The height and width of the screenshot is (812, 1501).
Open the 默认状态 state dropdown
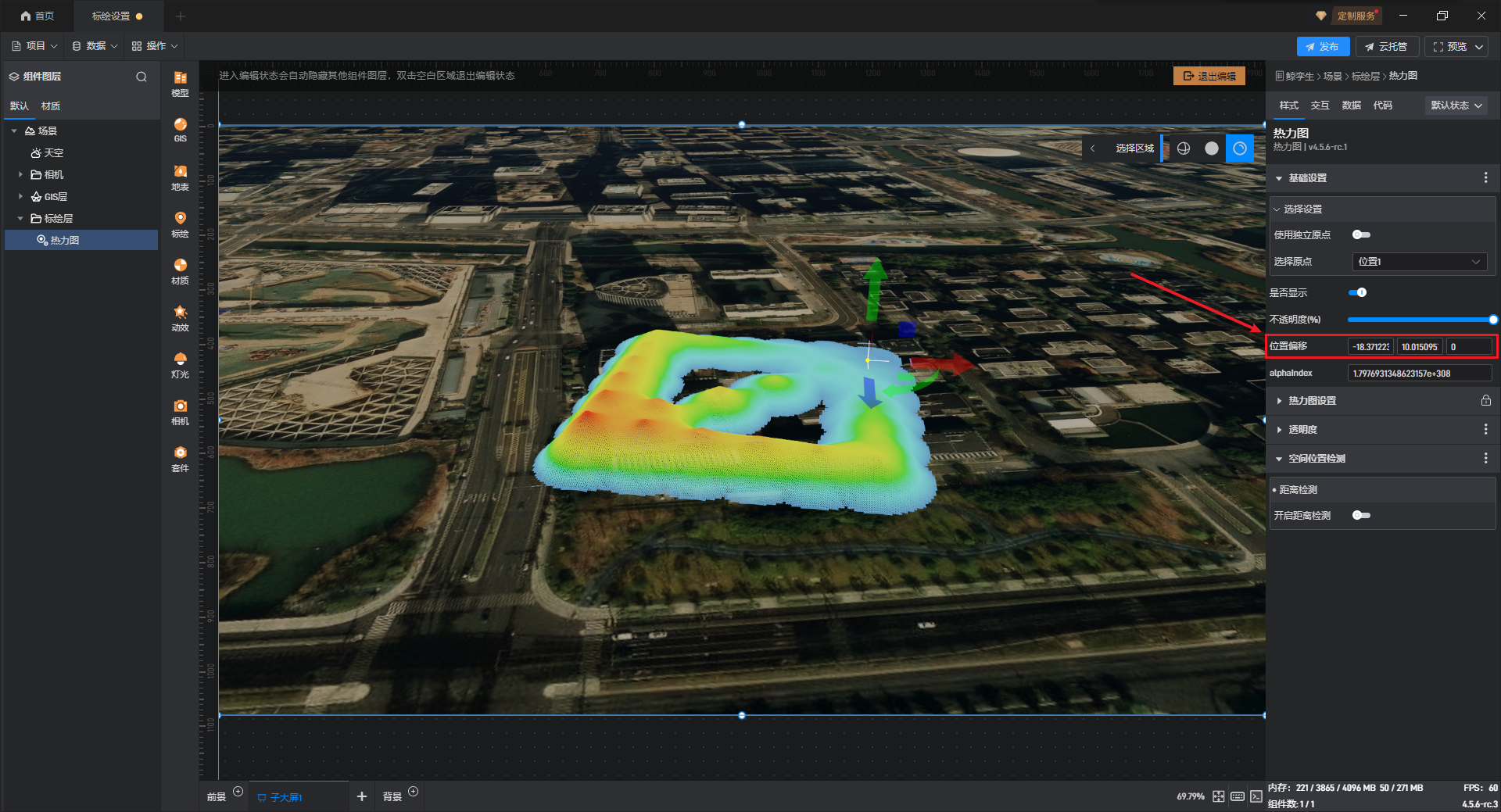point(1456,106)
